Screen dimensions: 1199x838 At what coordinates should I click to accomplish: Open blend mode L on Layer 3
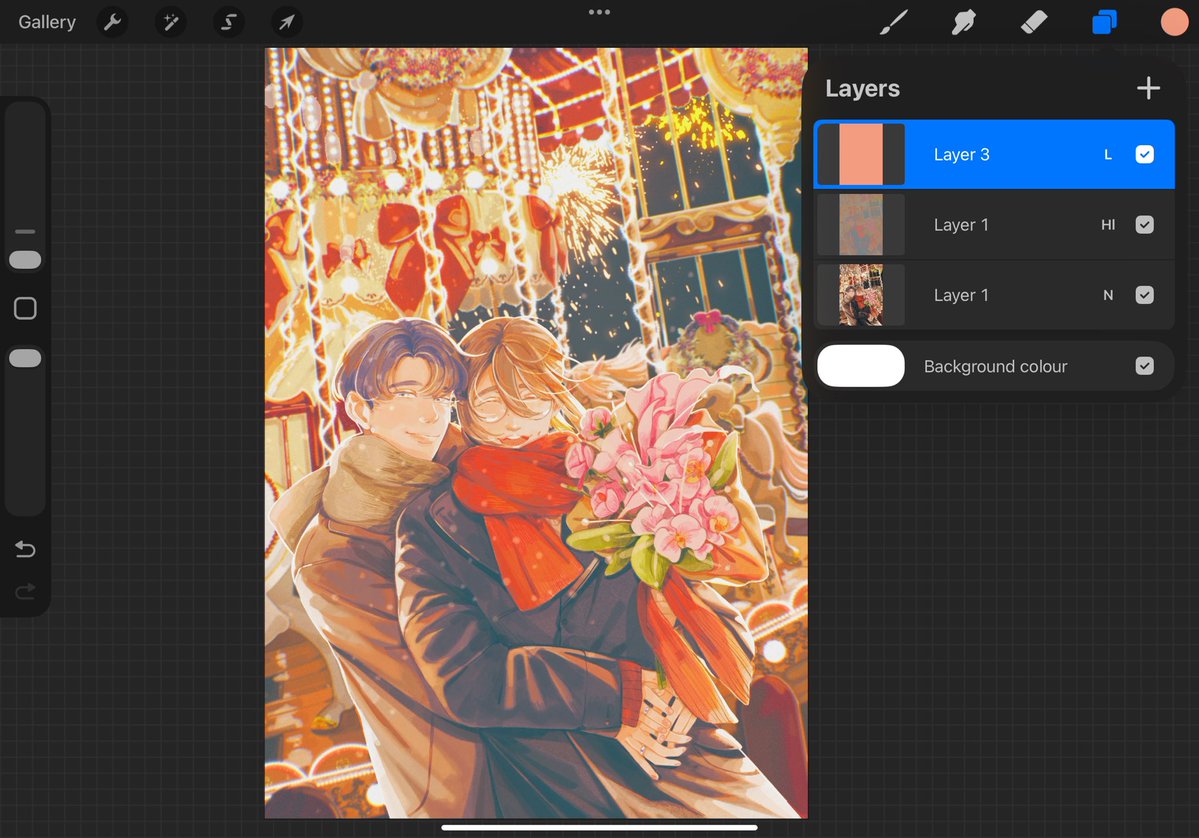pyautogui.click(x=1107, y=154)
